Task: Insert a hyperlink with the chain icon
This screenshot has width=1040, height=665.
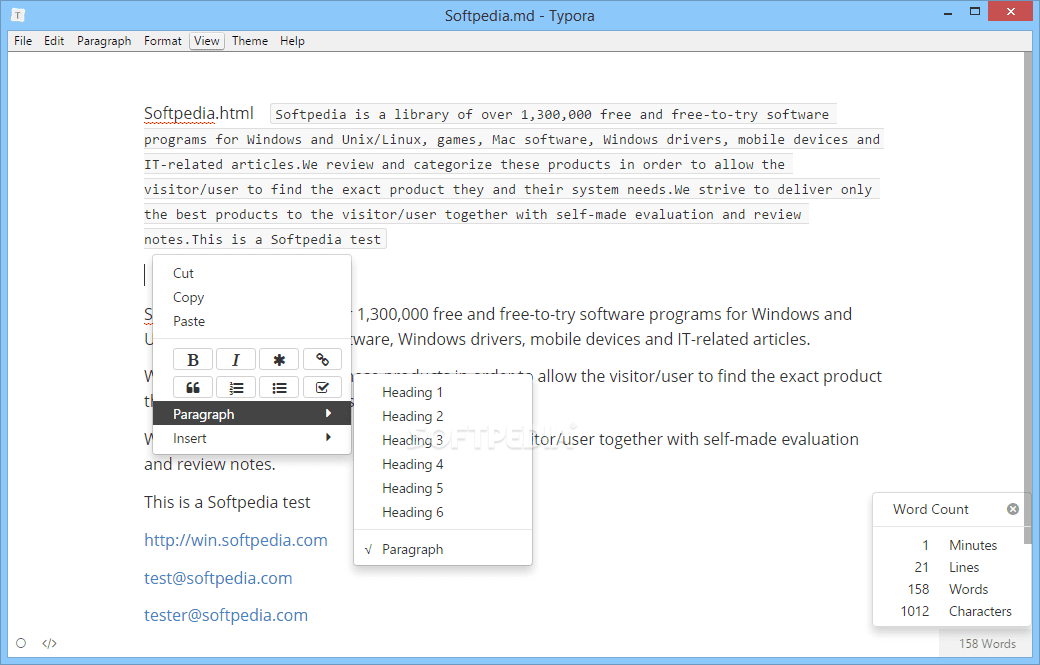Action: tap(322, 359)
